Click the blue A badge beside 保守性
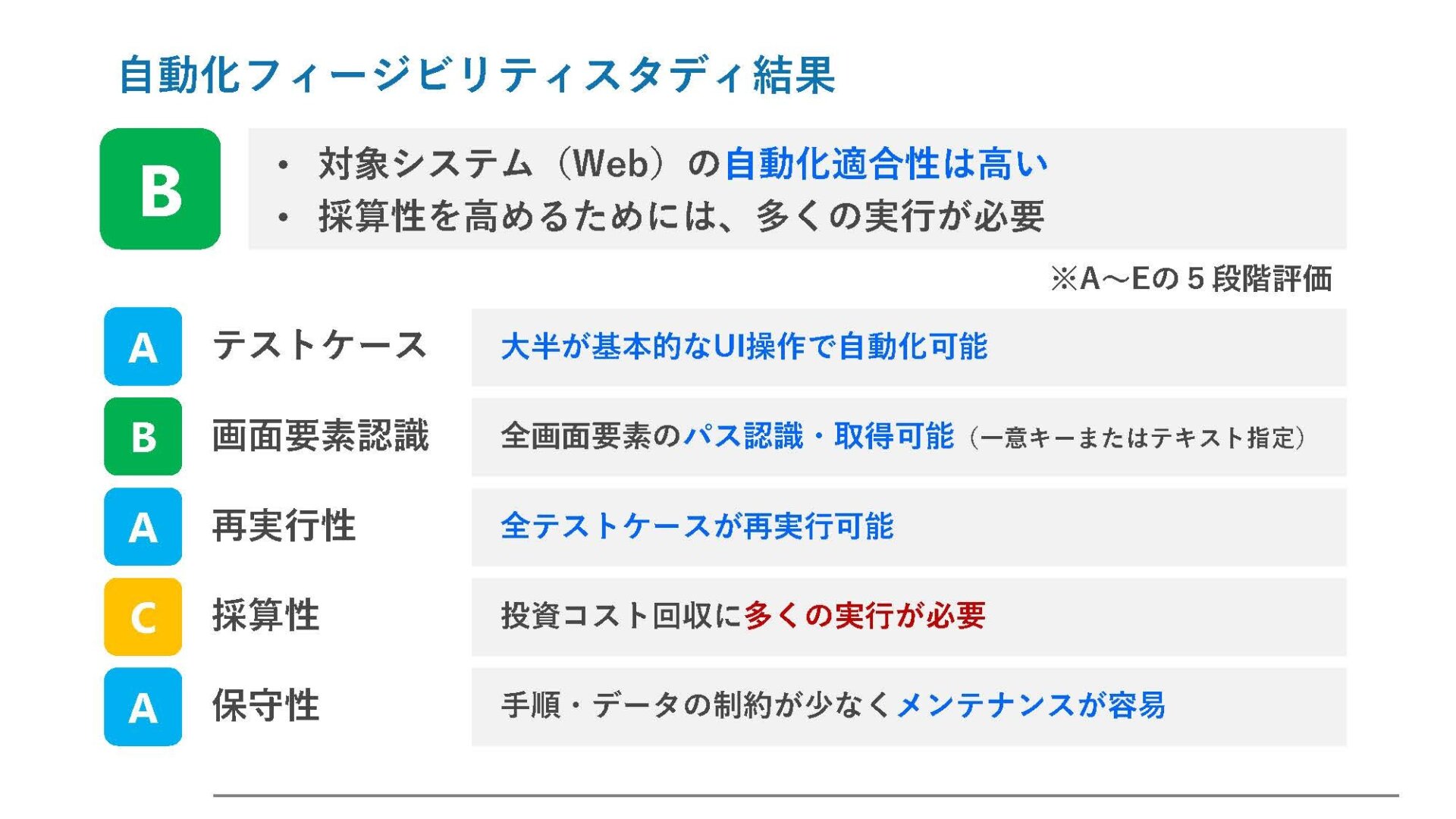1456x819 pixels. click(x=143, y=707)
